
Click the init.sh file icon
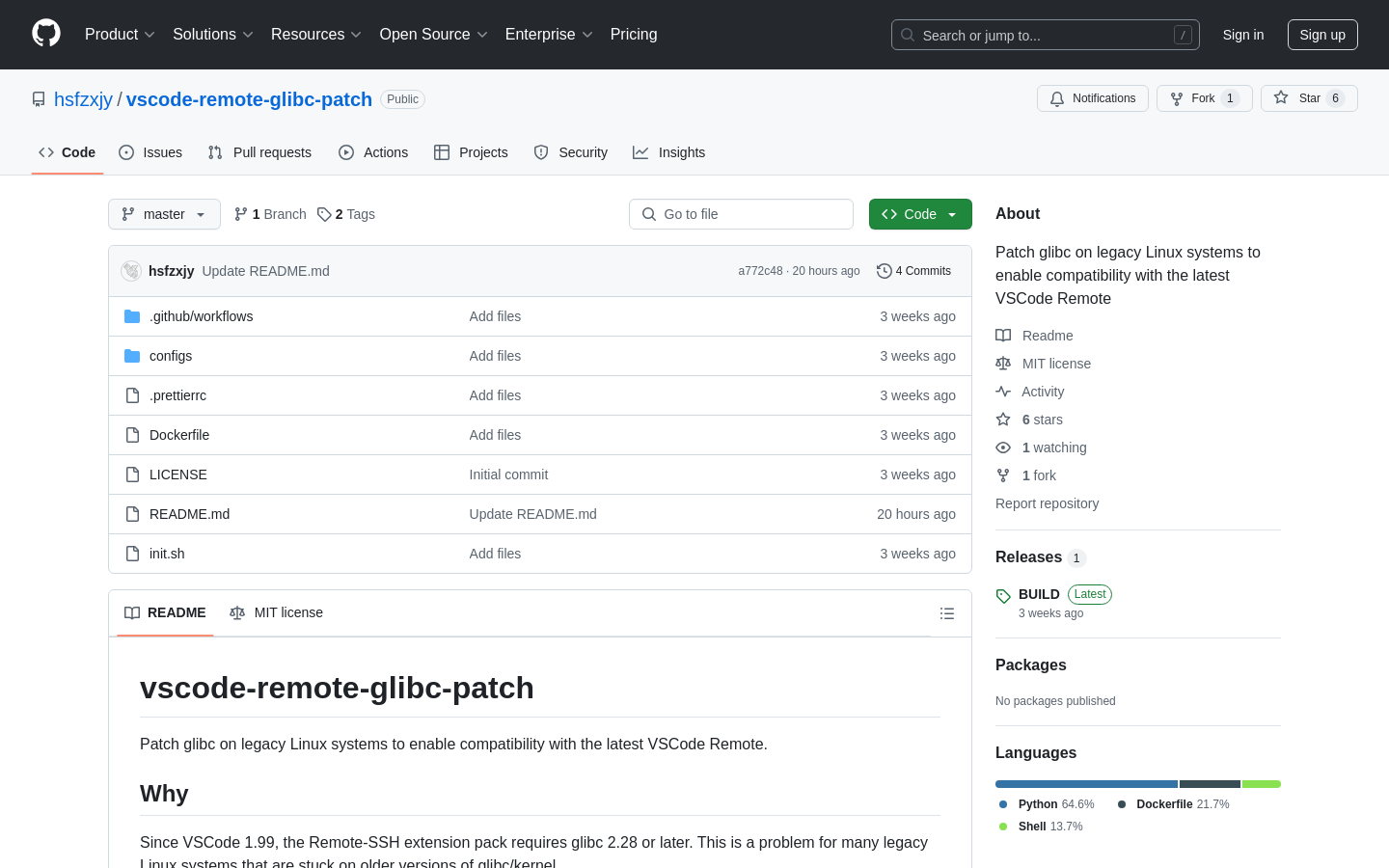pyautogui.click(x=132, y=554)
